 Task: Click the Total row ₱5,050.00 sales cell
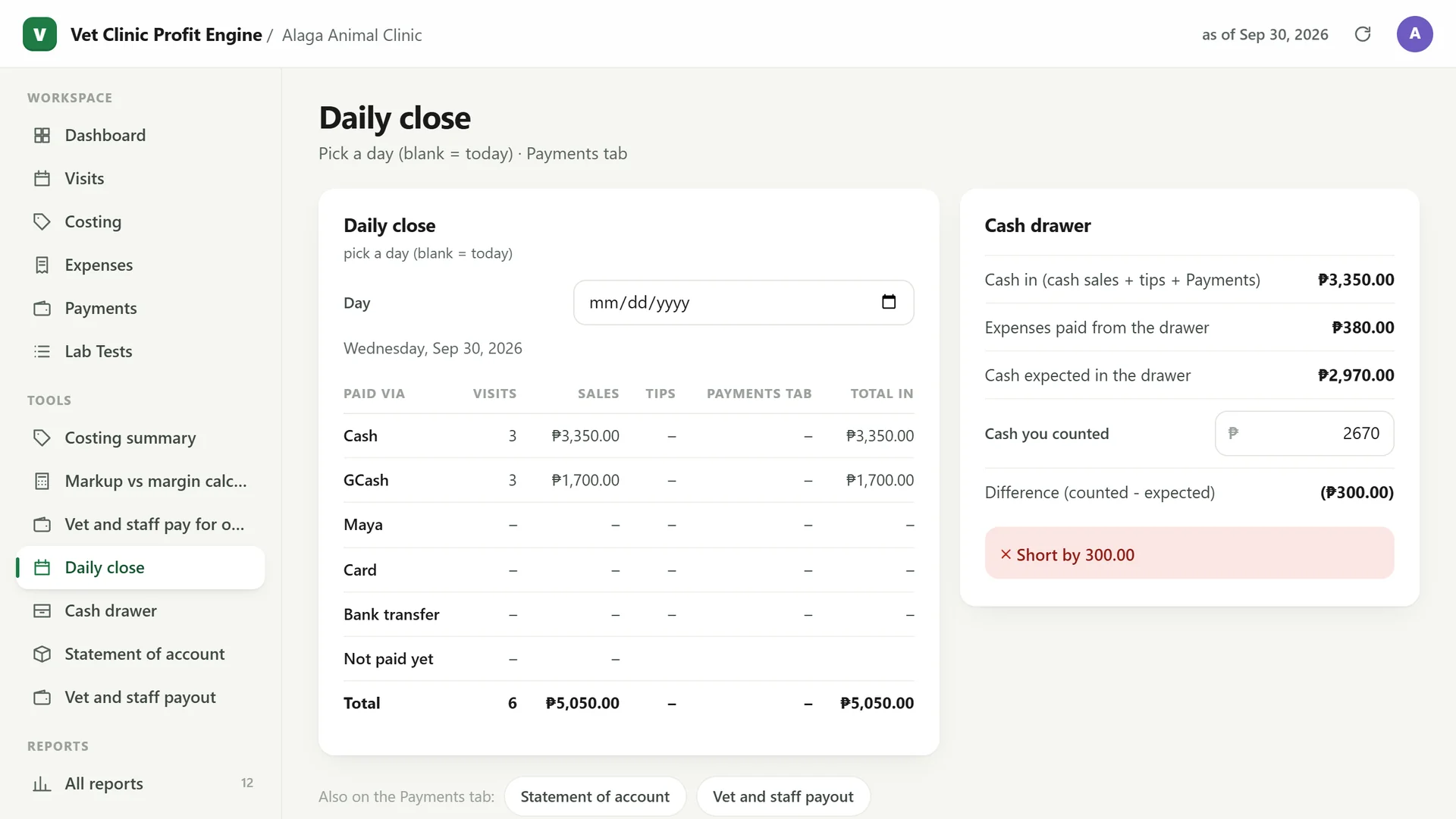[582, 703]
